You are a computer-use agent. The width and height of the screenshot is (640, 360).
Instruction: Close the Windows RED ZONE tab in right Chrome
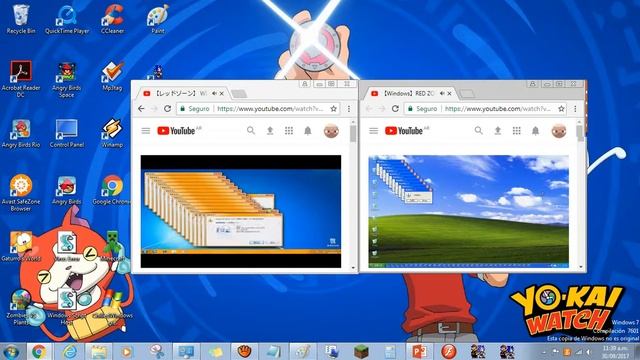point(449,93)
